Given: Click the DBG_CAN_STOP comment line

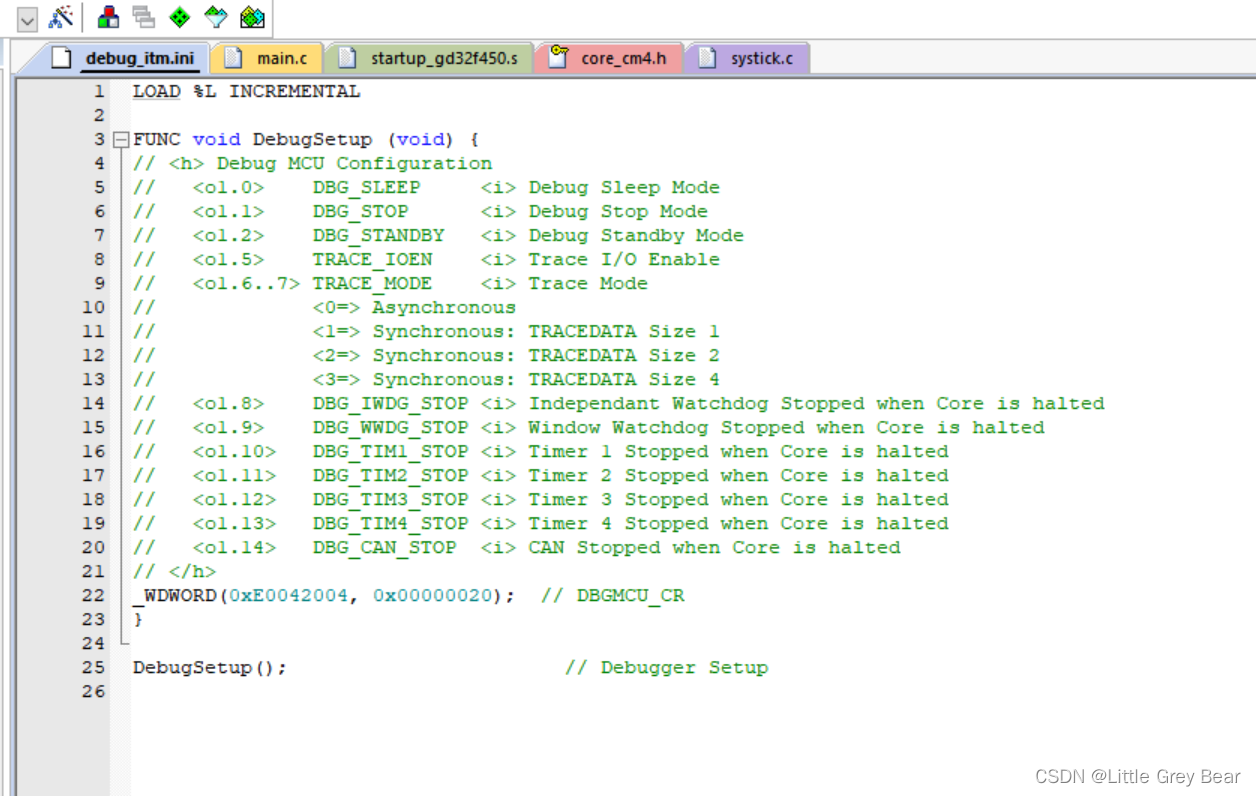Looking at the screenshot, I should pos(517,547).
